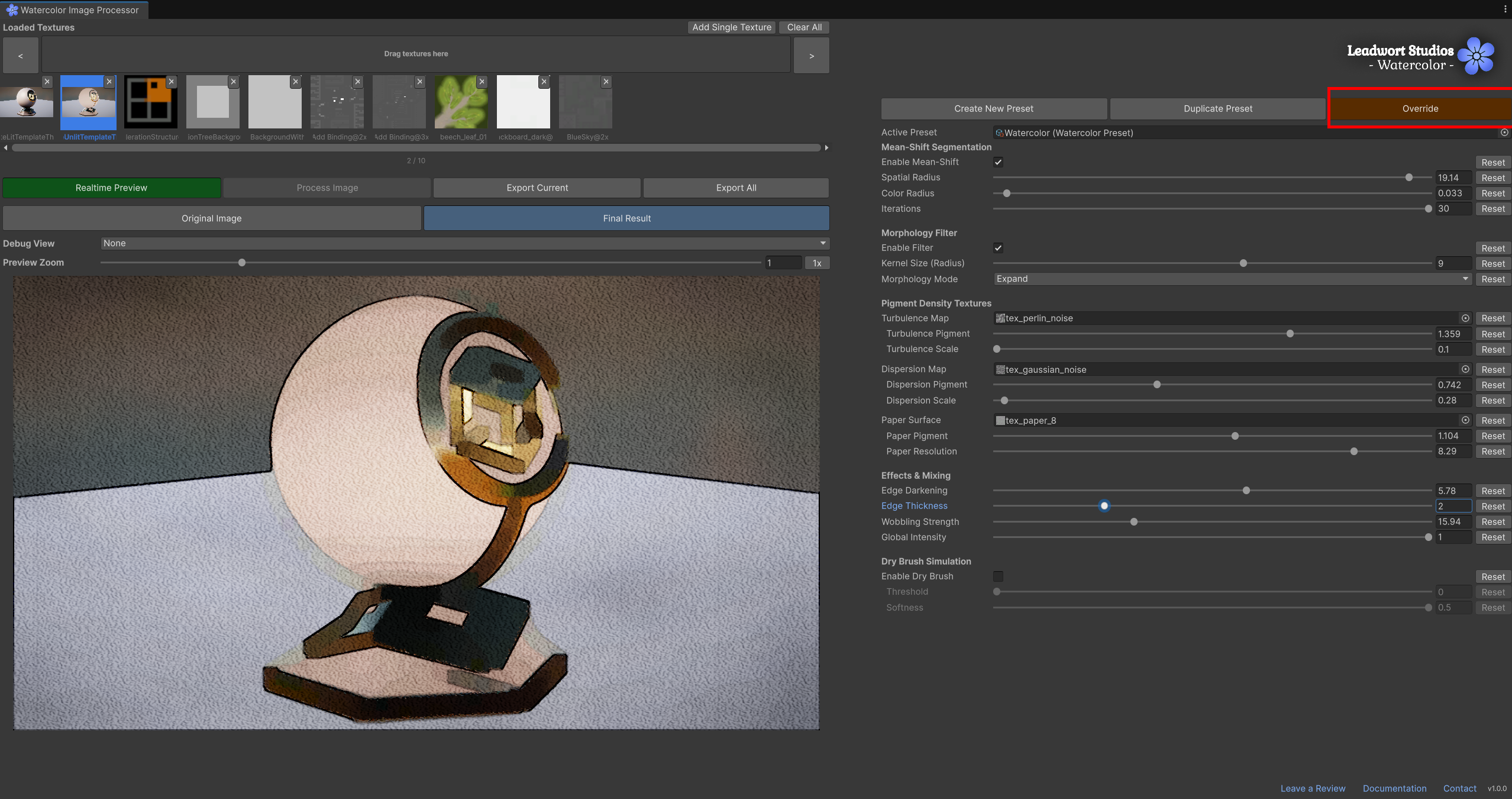
Task: Click the tex_gaussian_noise texture icon
Action: click(1000, 369)
